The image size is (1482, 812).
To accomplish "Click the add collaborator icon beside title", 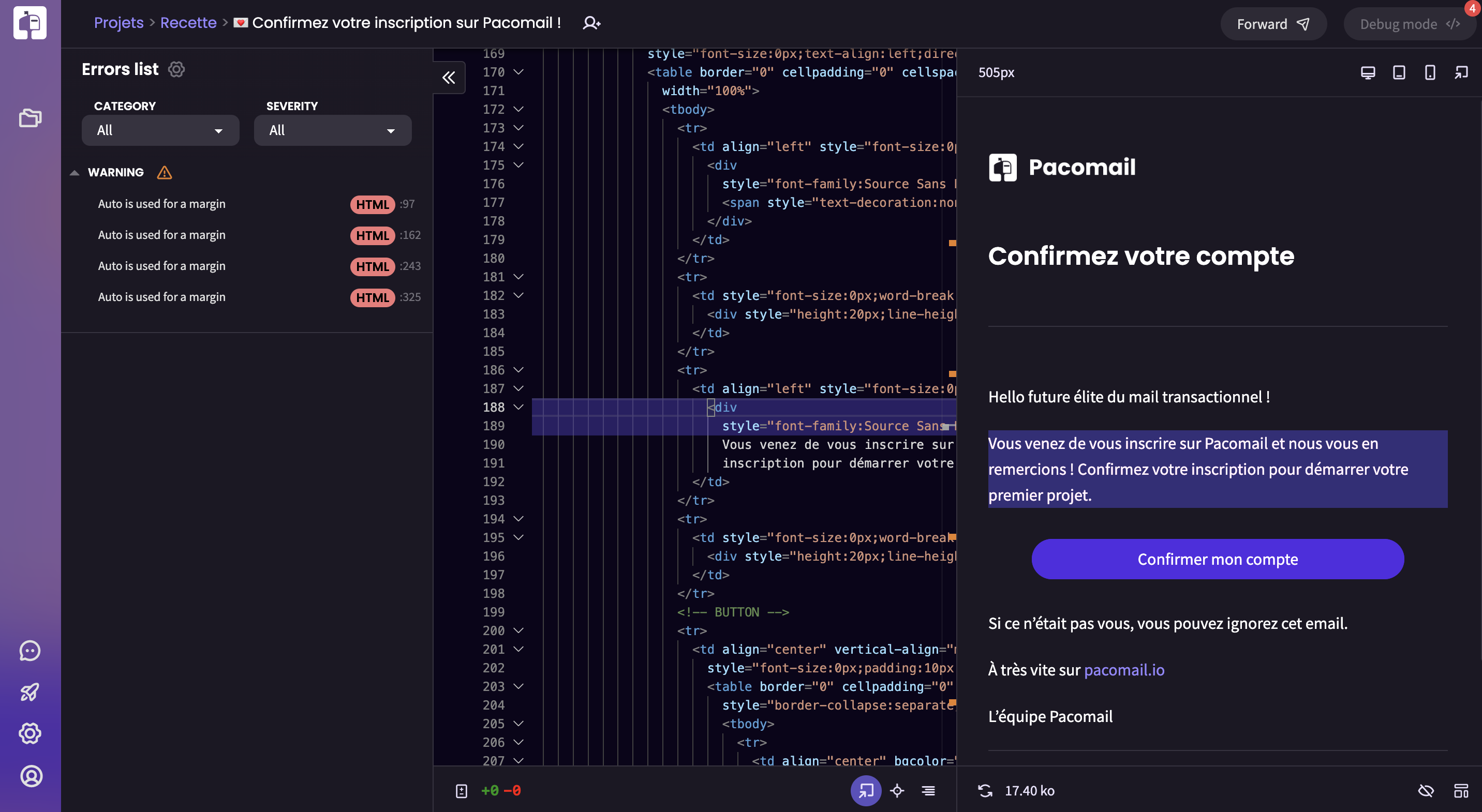I will click(x=591, y=23).
